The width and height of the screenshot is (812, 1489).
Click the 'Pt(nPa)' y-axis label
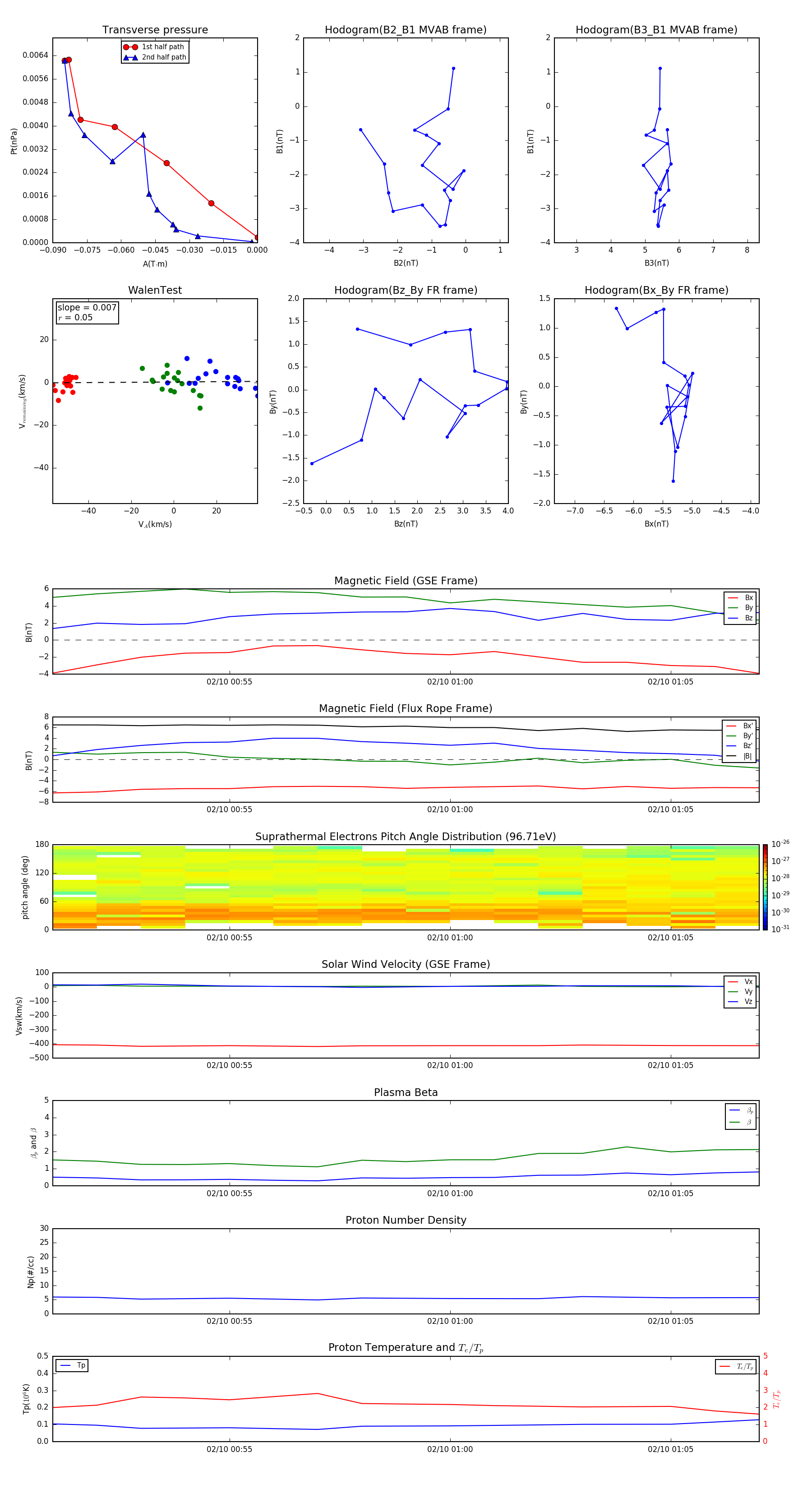coord(14,140)
